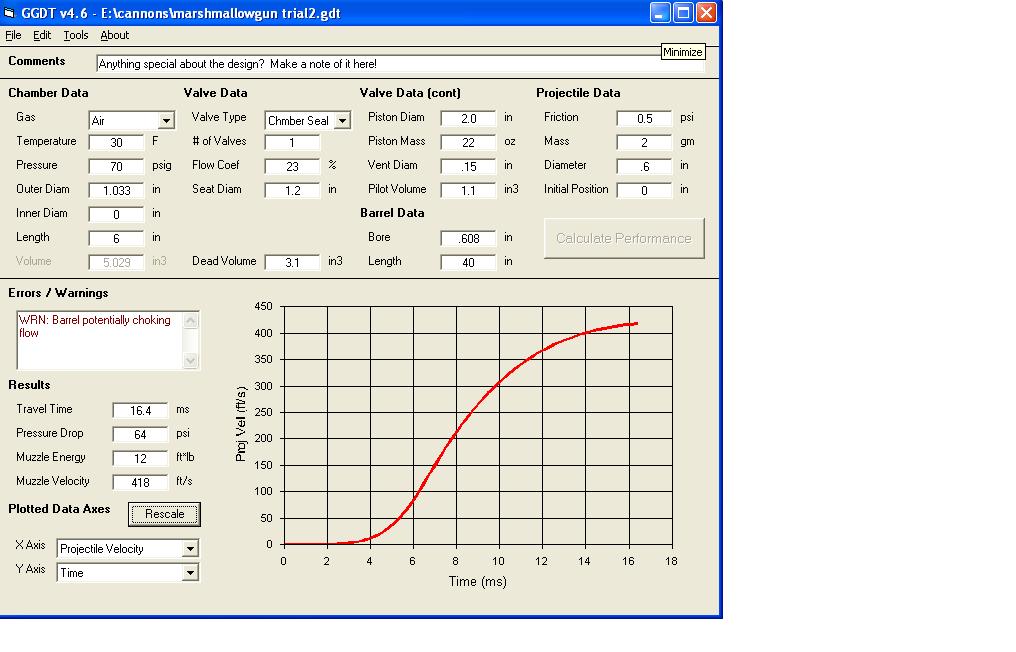Open the File menu
Image resolution: width=1016 pixels, height=652 pixels.
13,35
